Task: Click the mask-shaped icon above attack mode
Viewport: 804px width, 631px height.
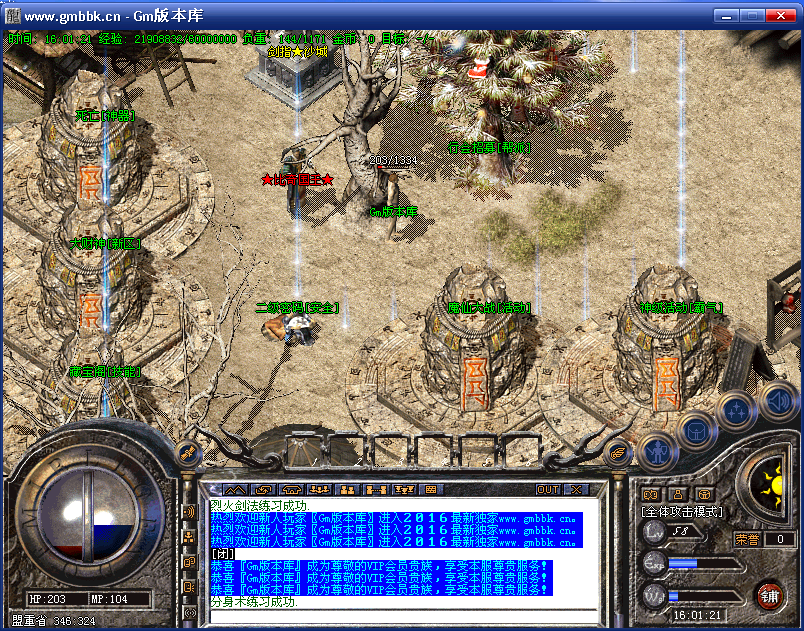Action: tap(651, 495)
